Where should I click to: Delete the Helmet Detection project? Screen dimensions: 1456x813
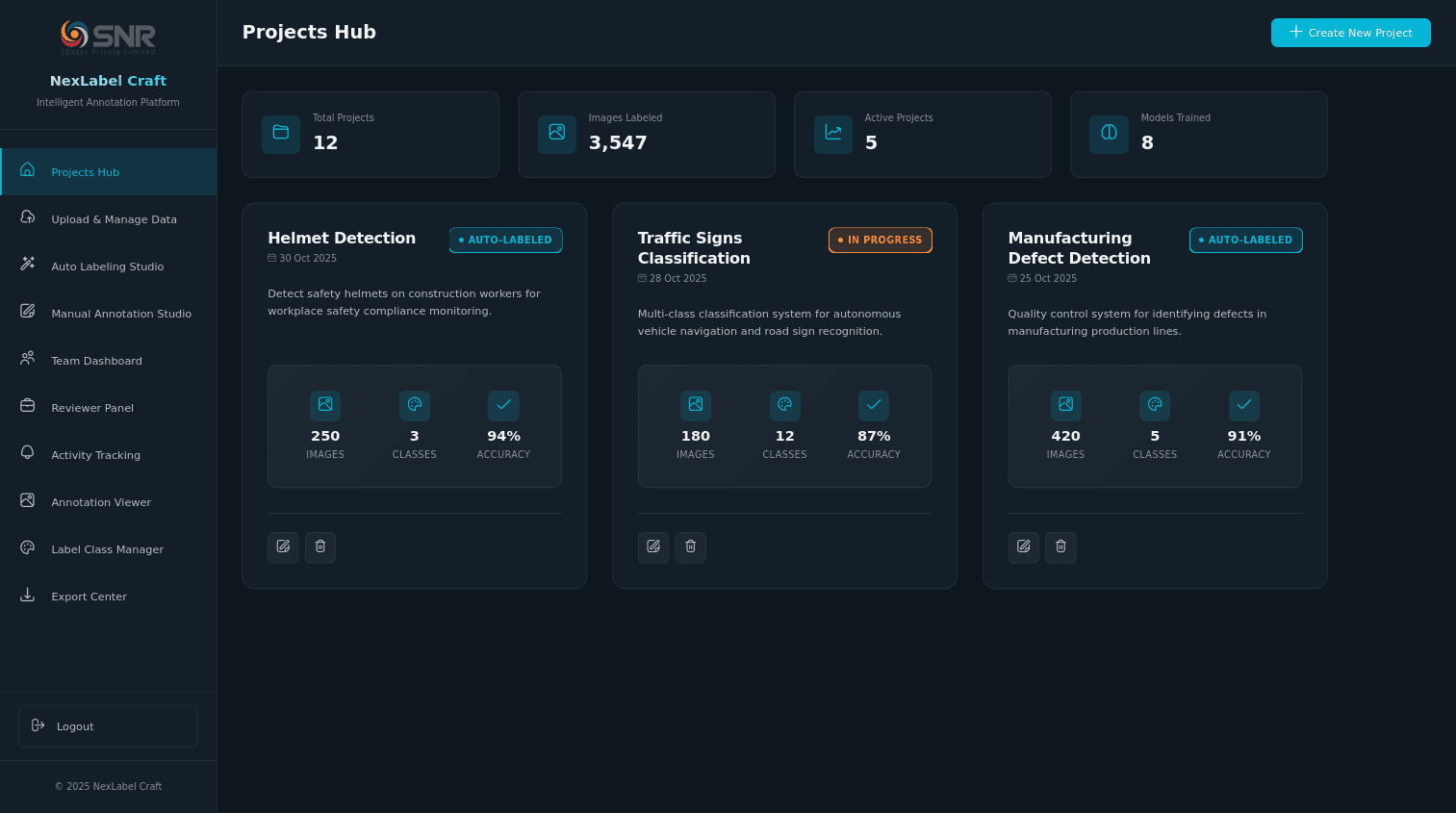point(320,546)
